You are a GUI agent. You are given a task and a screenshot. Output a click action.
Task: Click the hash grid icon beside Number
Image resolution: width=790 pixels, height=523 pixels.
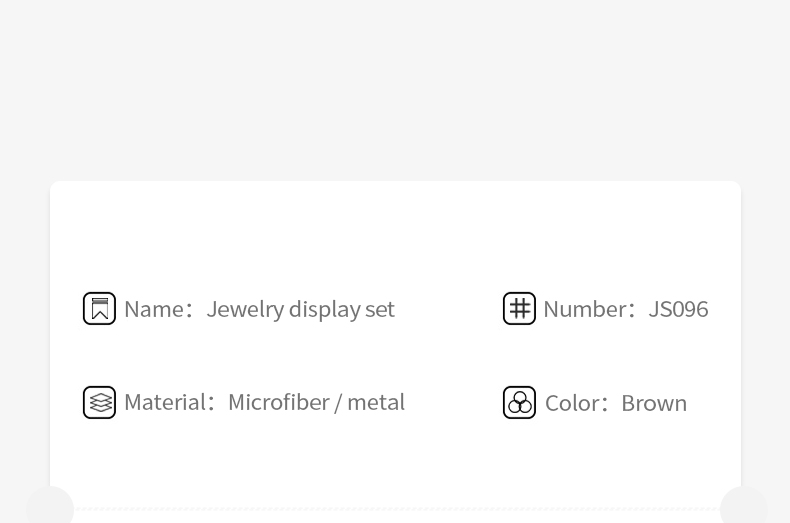click(519, 308)
